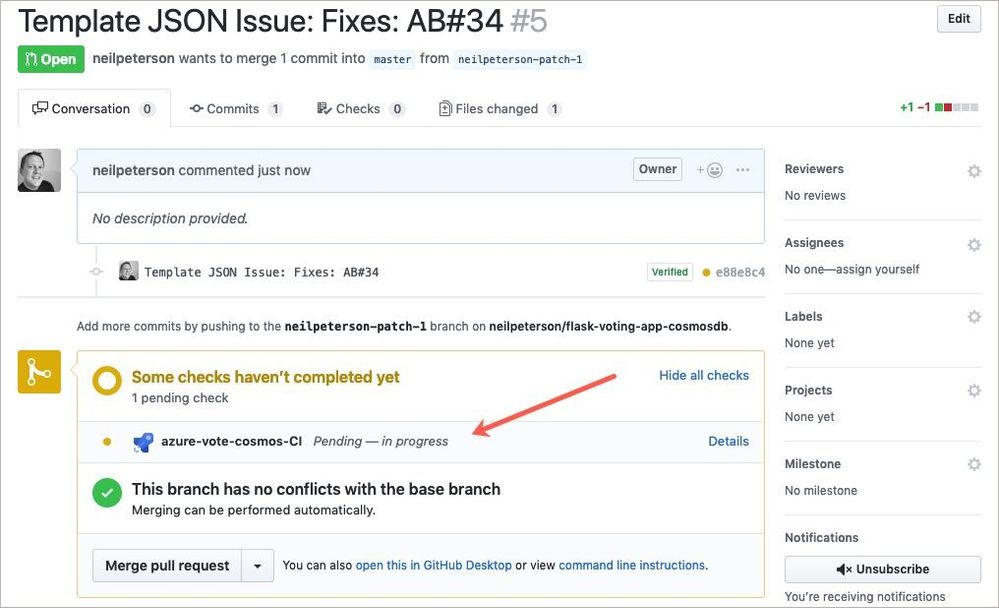The image size is (999, 608).
Task: Switch to Checks tab
Action: tap(361, 109)
